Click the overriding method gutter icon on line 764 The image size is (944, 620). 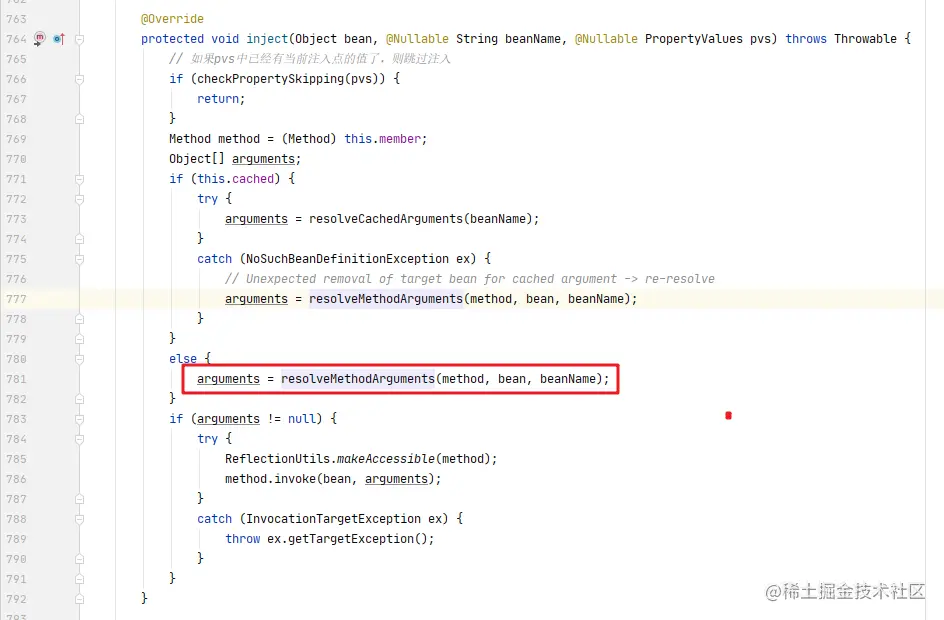pos(59,39)
